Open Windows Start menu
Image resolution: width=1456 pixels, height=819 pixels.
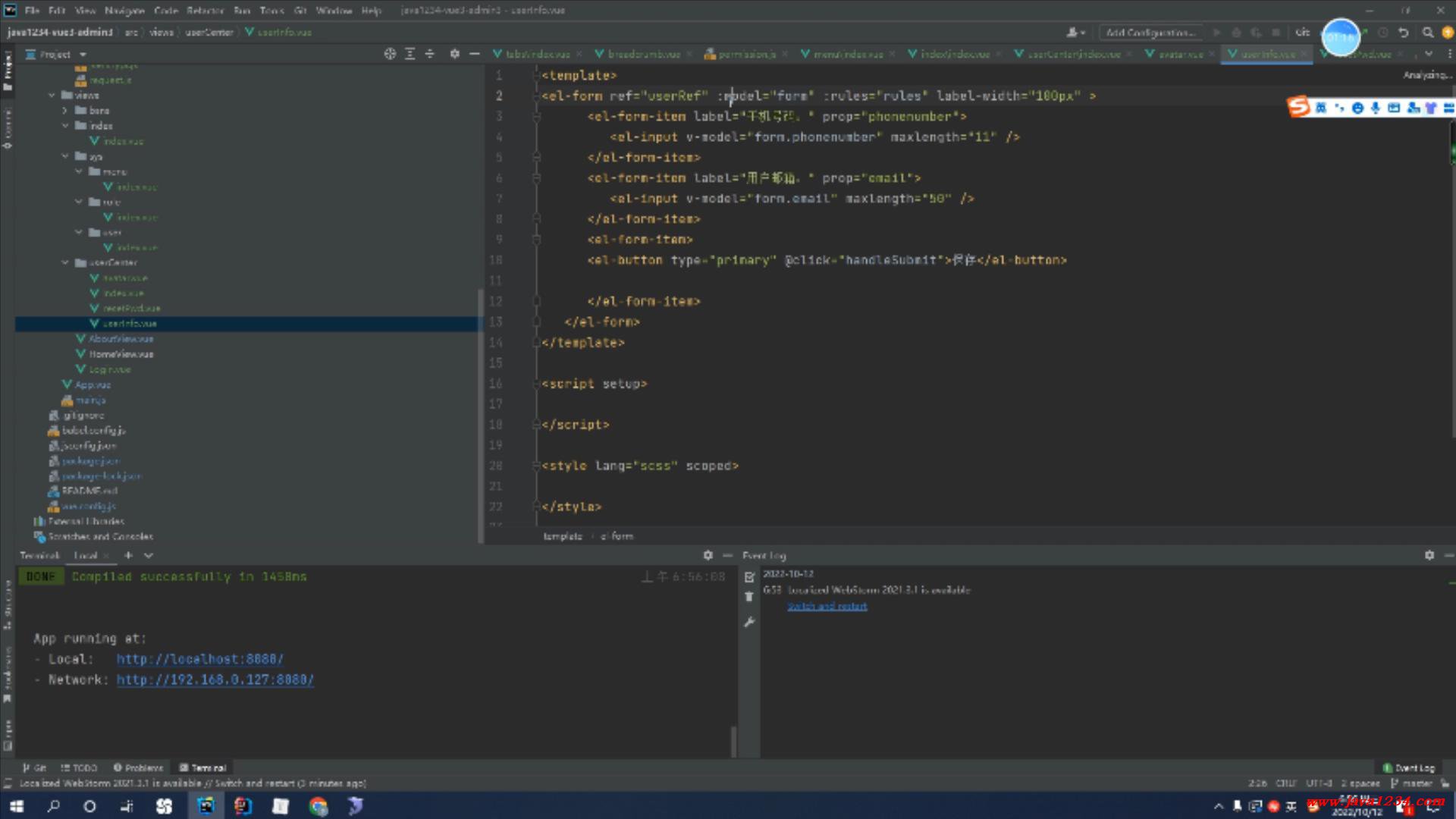17,806
